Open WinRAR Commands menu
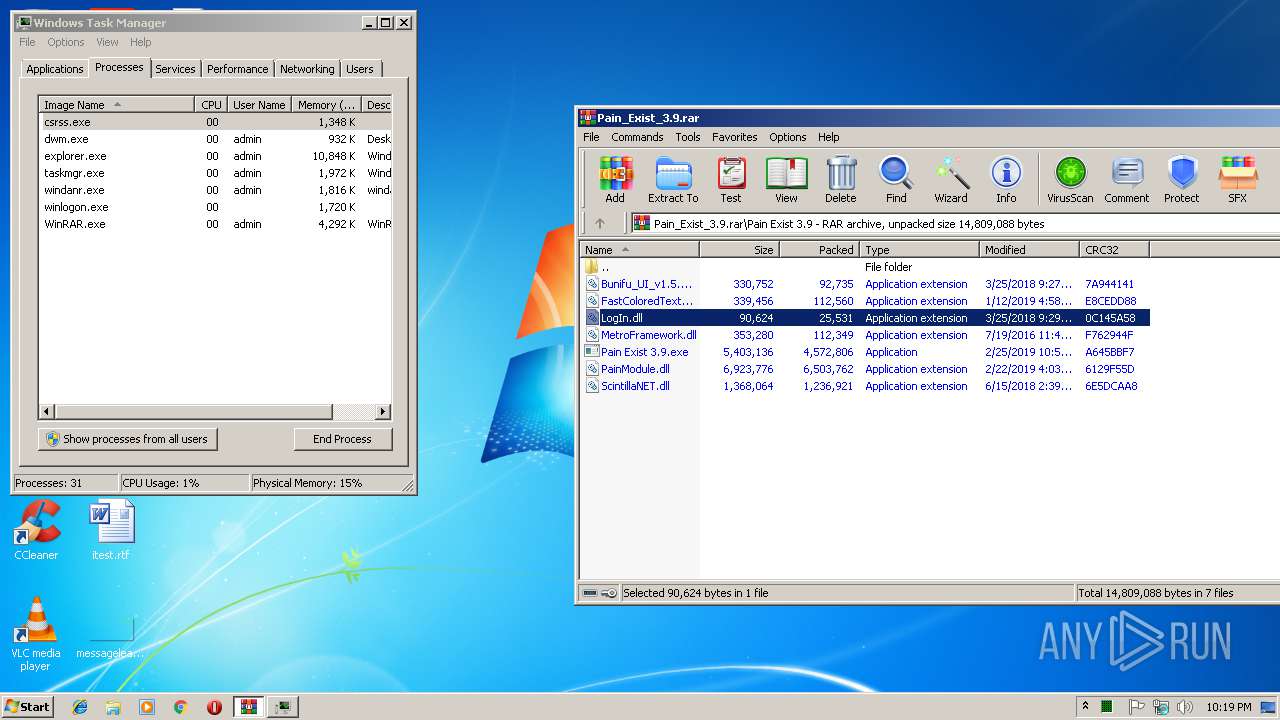The image size is (1280, 720). [x=637, y=137]
